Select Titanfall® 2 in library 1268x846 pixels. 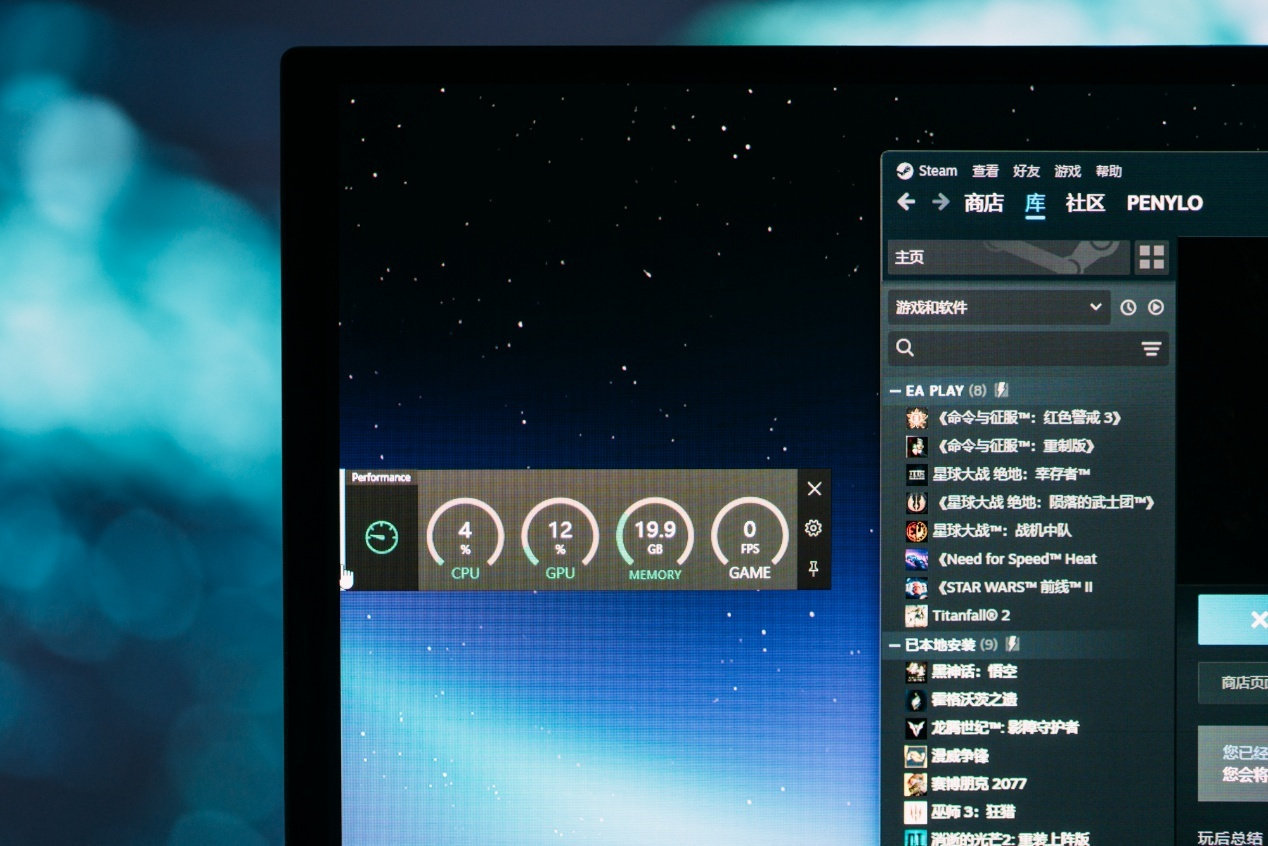point(971,615)
